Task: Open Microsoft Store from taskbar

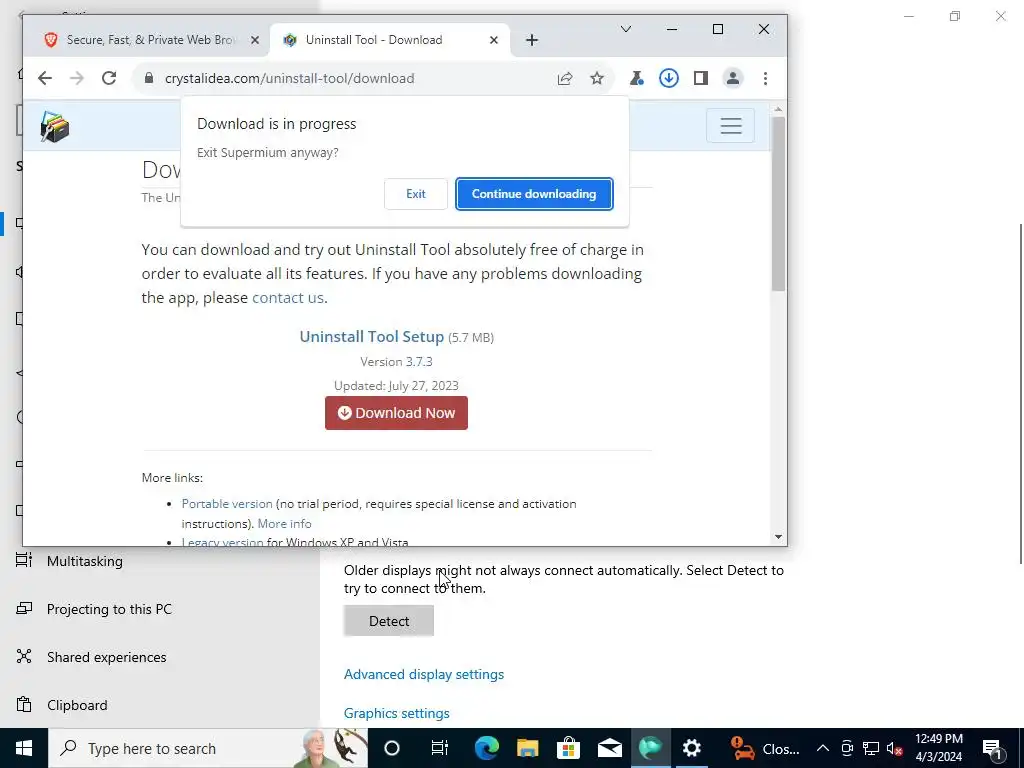Action: [569, 748]
